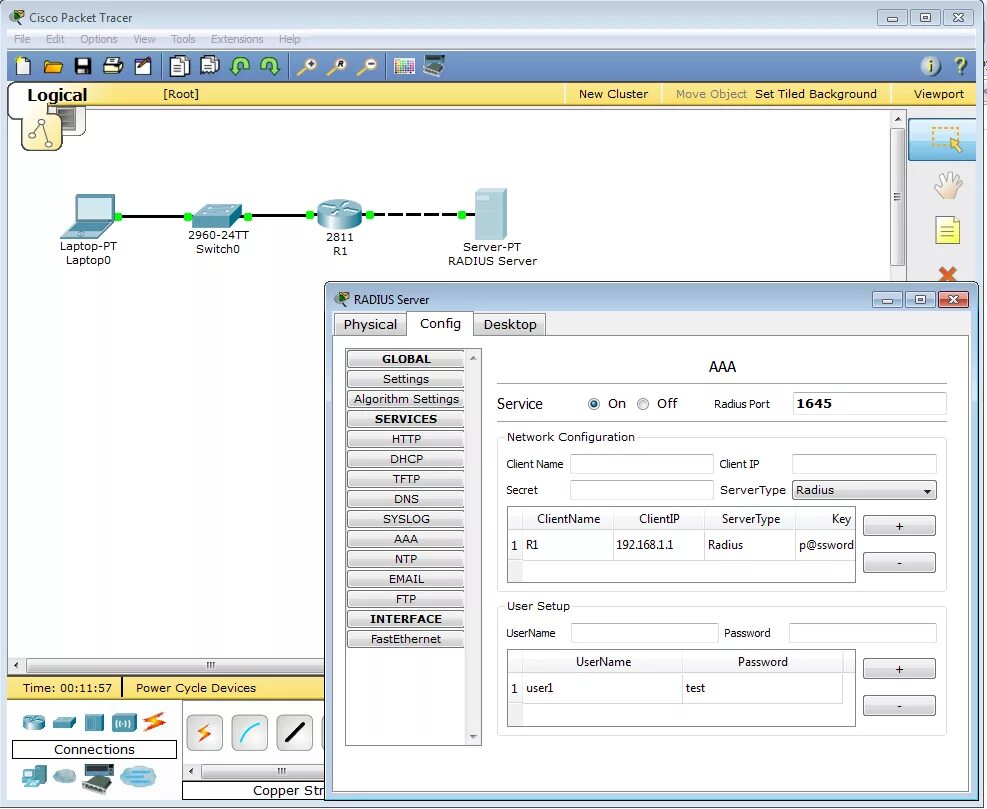The image size is (987, 809).
Task: Choose the Move Layout hand tool
Action: [x=947, y=186]
